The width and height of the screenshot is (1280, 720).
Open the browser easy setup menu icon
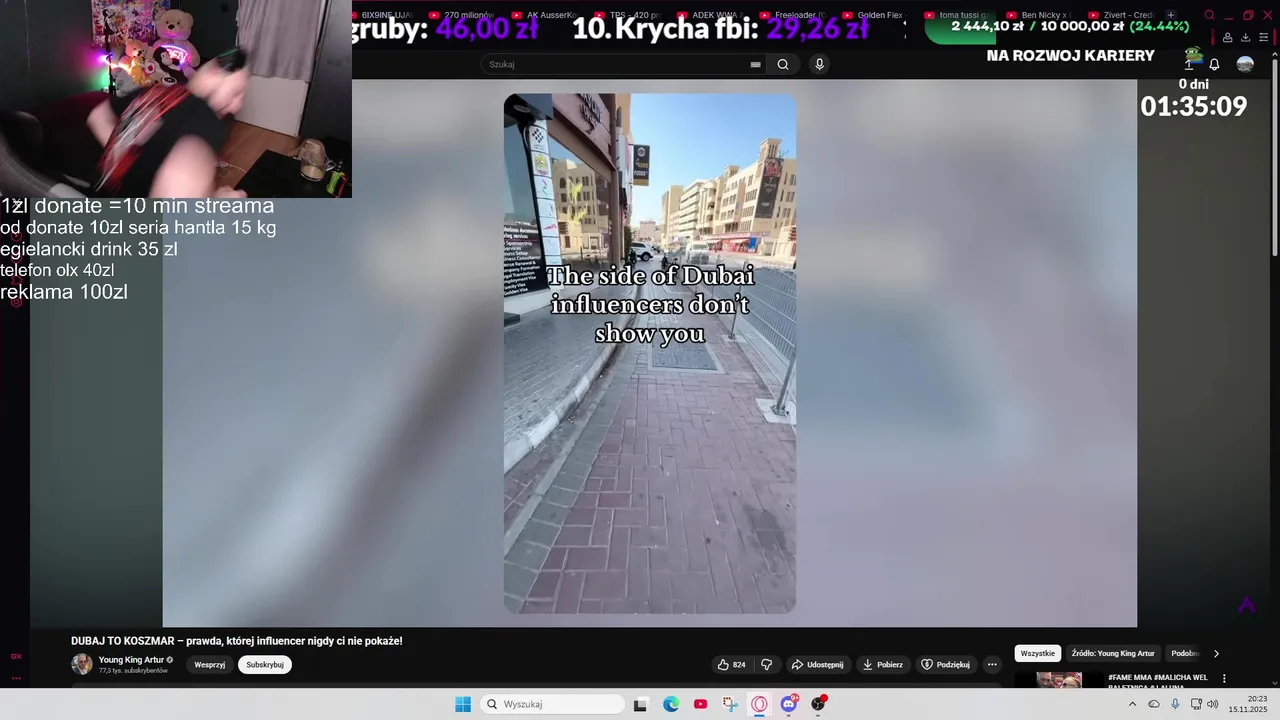[x=1263, y=37]
